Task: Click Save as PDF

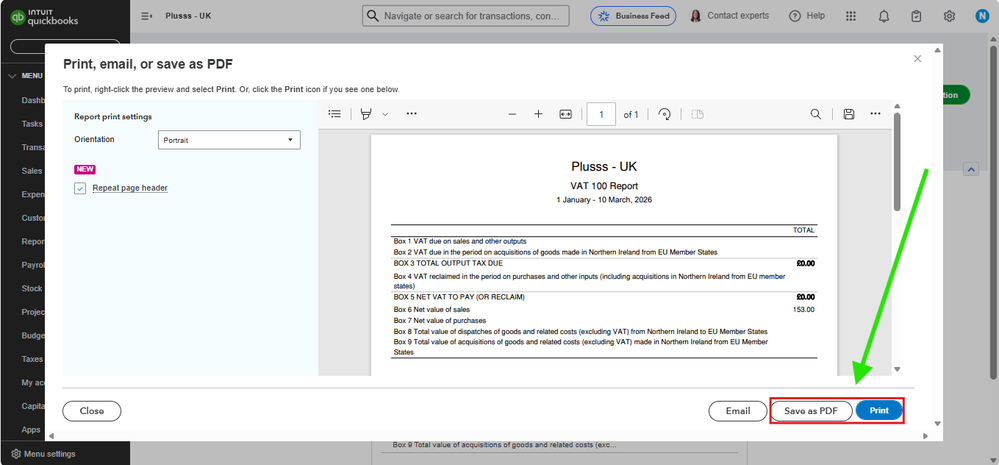Action: point(811,411)
